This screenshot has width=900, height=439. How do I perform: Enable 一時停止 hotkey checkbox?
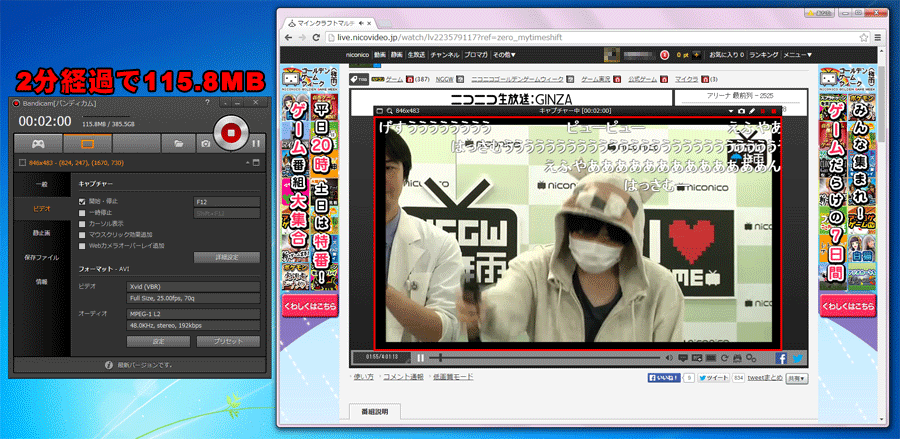click(x=82, y=212)
